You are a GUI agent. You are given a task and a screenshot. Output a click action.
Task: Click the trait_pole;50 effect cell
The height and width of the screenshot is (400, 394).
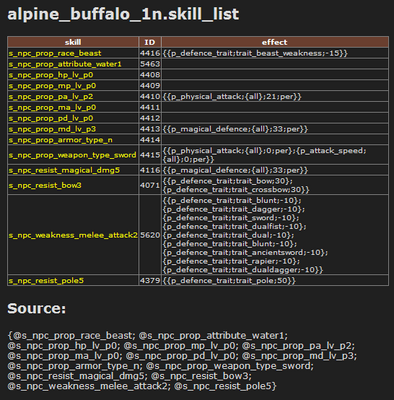275,280
